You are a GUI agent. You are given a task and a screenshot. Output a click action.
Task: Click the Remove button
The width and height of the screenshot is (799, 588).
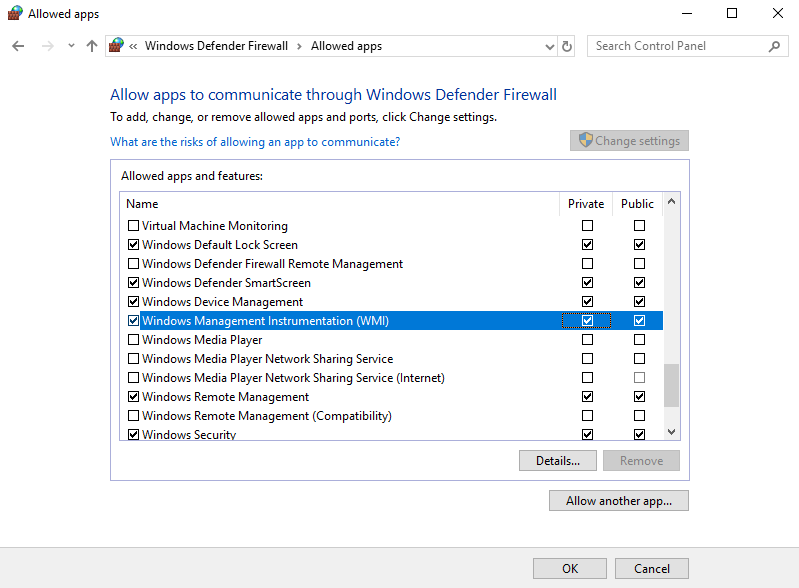(641, 461)
